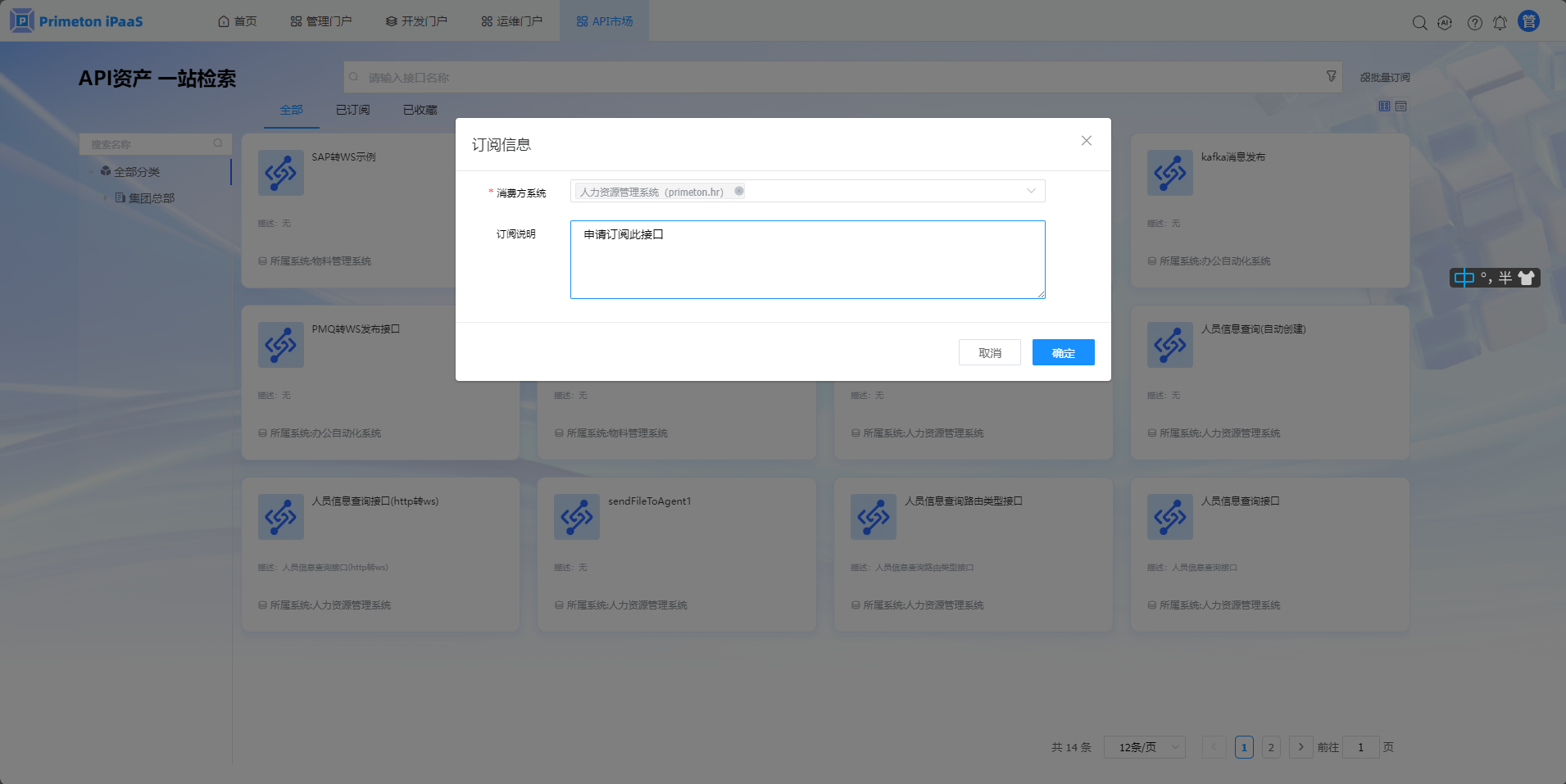Viewport: 1566px width, 784px height.
Task: Click the user avatar icon
Action: [1528, 21]
